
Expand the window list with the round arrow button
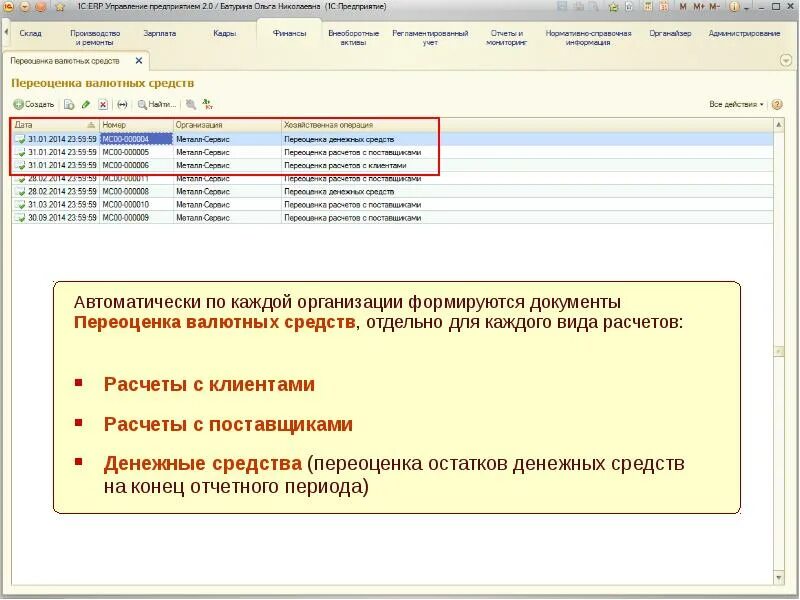pyautogui.click(x=786, y=61)
